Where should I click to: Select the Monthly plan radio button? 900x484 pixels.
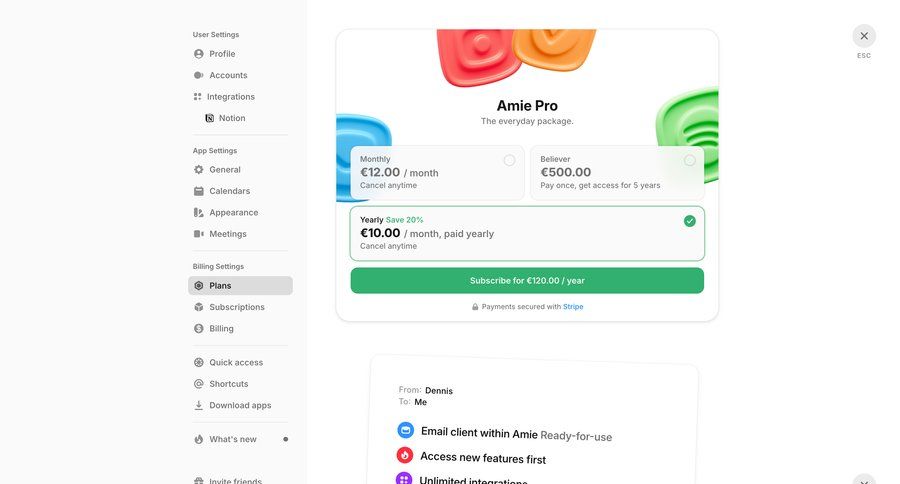[509, 160]
